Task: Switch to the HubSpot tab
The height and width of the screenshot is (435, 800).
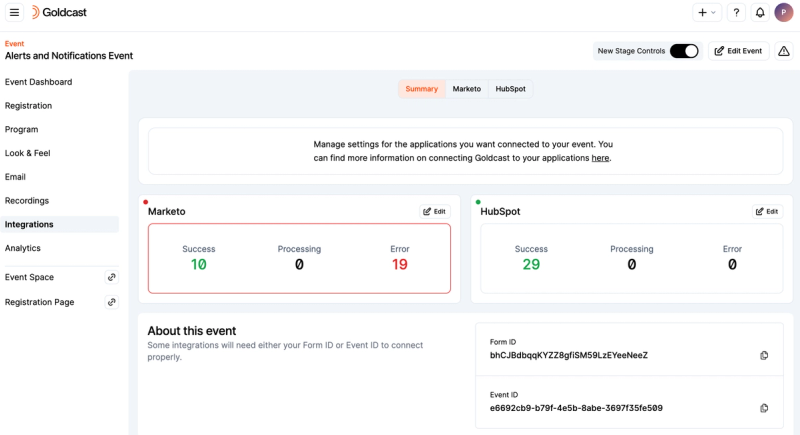Action: (x=510, y=89)
